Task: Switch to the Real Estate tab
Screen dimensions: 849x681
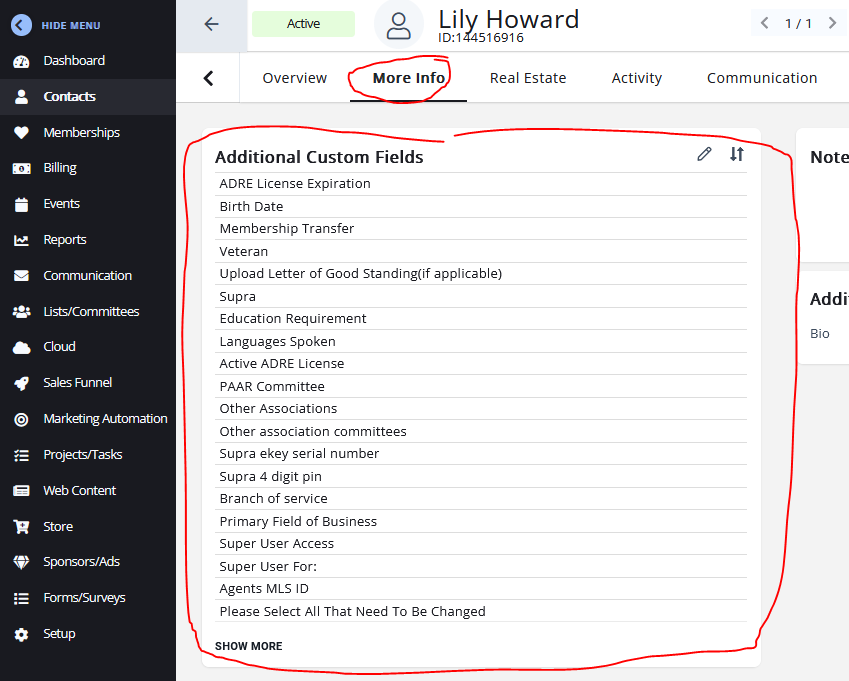Action: [527, 78]
